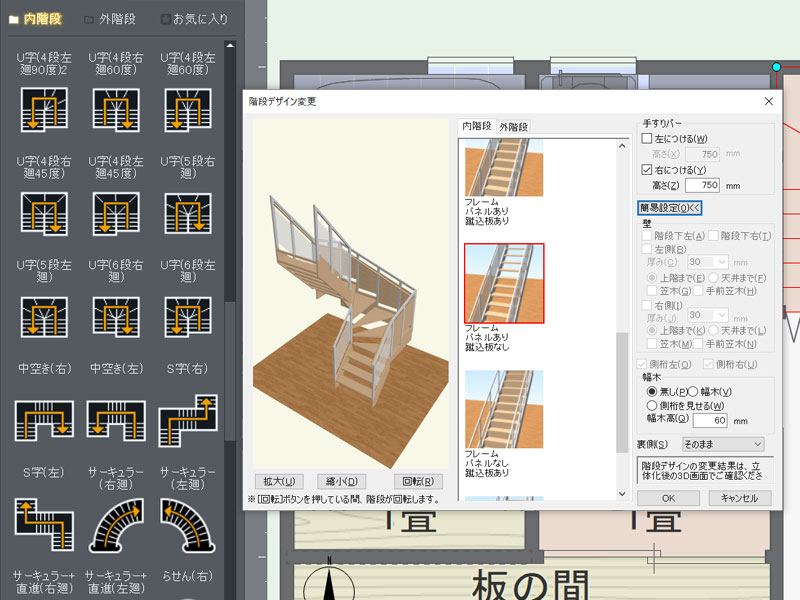The image size is (800, 600).
Task: Enable the 左につける handrail checkbox
Action: point(645,138)
